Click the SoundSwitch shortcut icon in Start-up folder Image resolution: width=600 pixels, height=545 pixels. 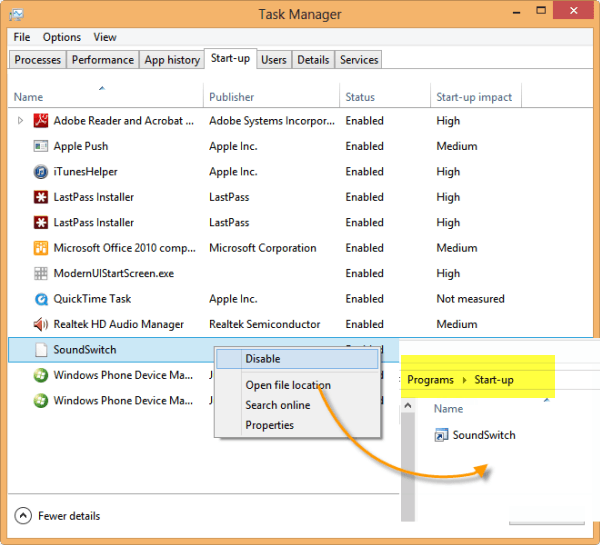[441, 435]
